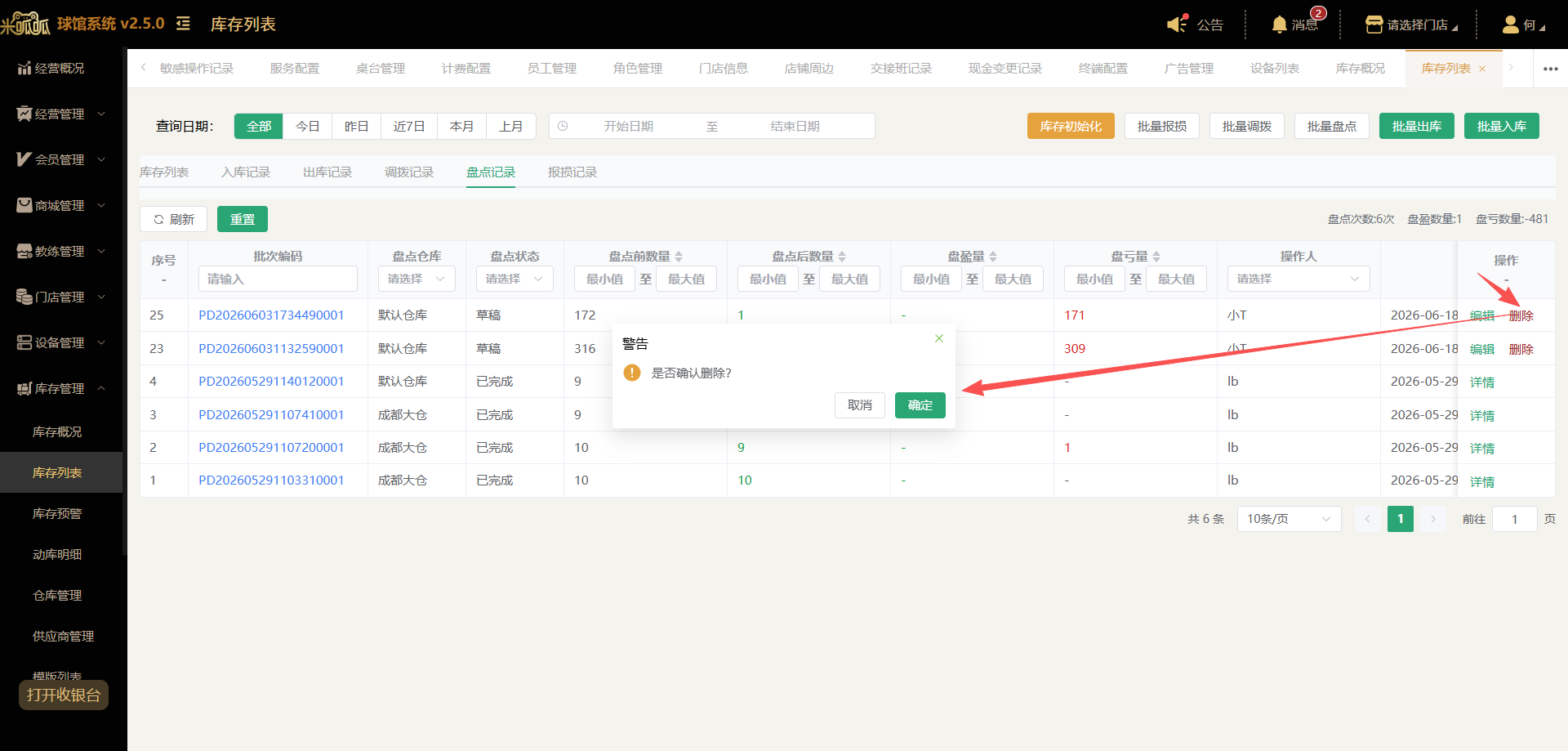This screenshot has width=1568, height=751.
Task: Click the 批量报损 button
Action: [x=1162, y=126]
